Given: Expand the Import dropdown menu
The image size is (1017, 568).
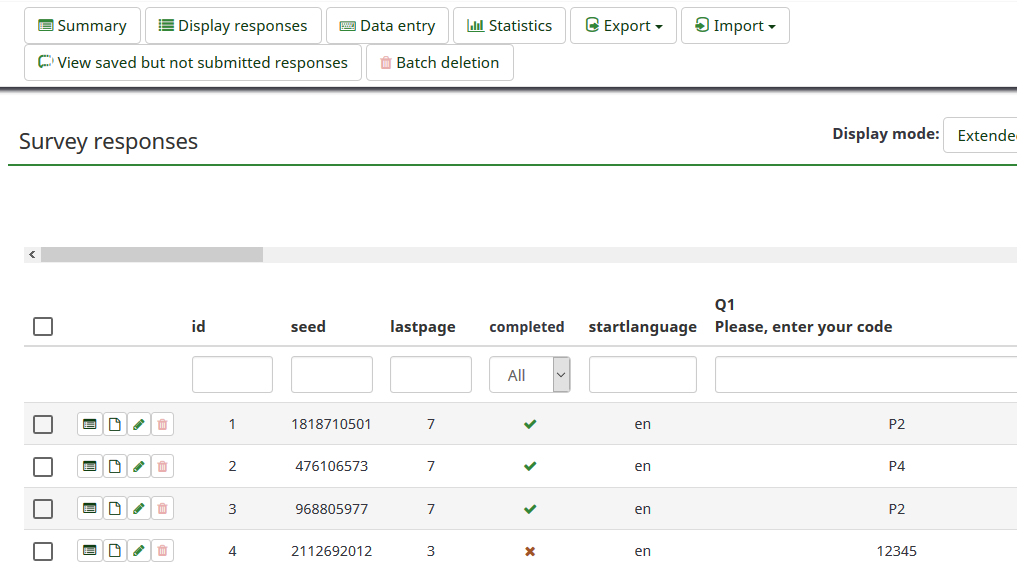Looking at the screenshot, I should point(735,26).
